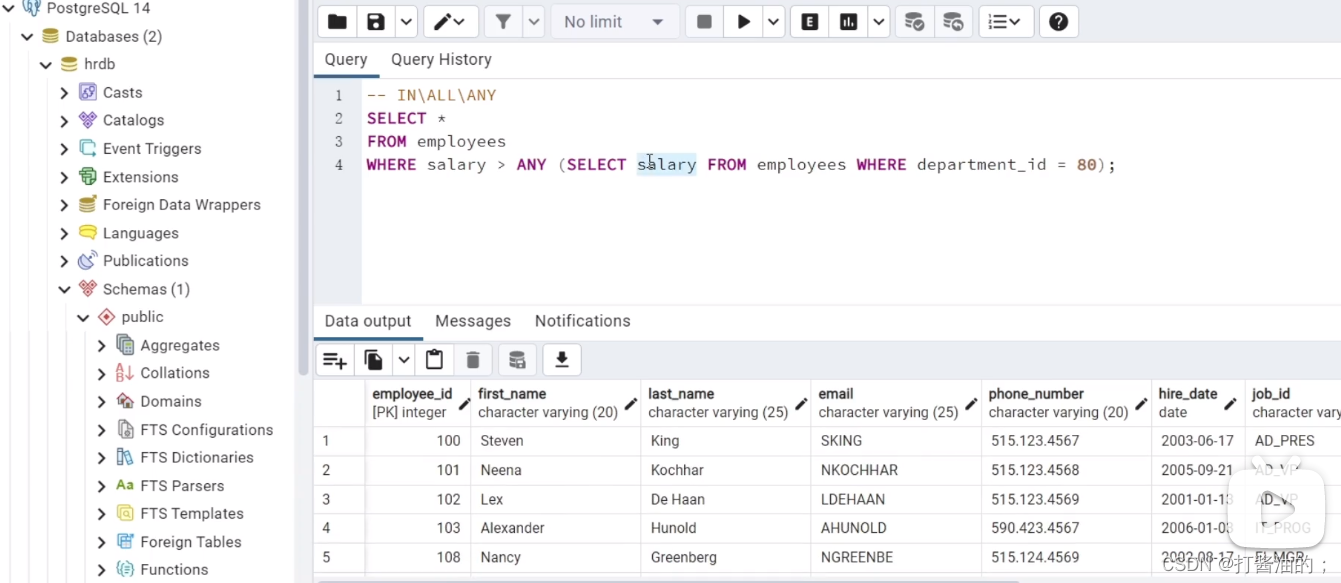The width and height of the screenshot is (1341, 583).
Task: Expand the Foreign Data Wrappers node
Action: click(64, 205)
